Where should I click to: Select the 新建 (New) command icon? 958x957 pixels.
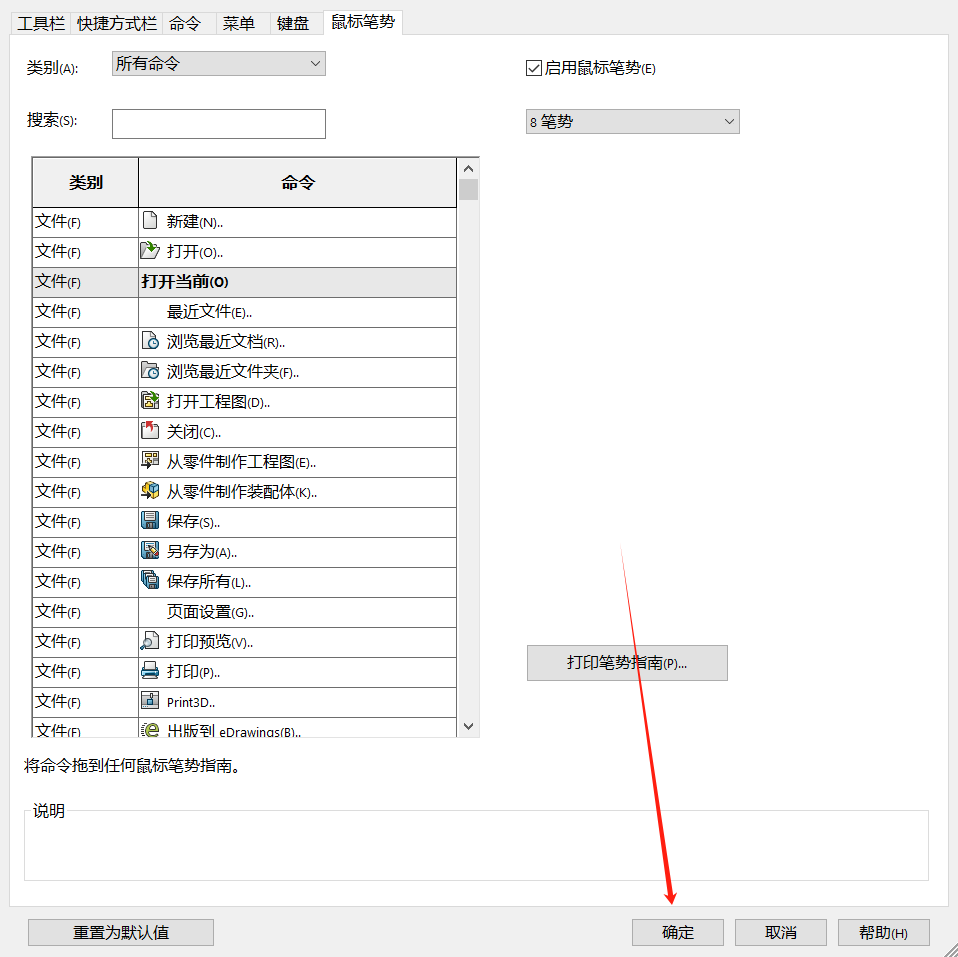coord(148,221)
